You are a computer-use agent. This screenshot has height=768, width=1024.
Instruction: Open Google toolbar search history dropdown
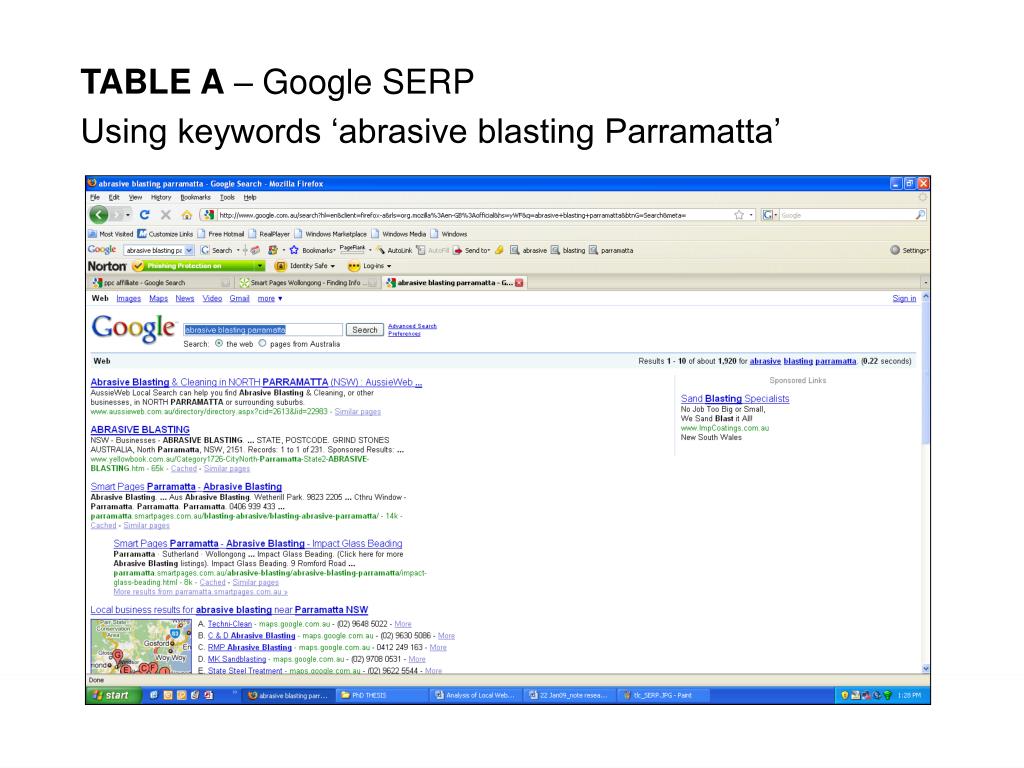(x=189, y=250)
